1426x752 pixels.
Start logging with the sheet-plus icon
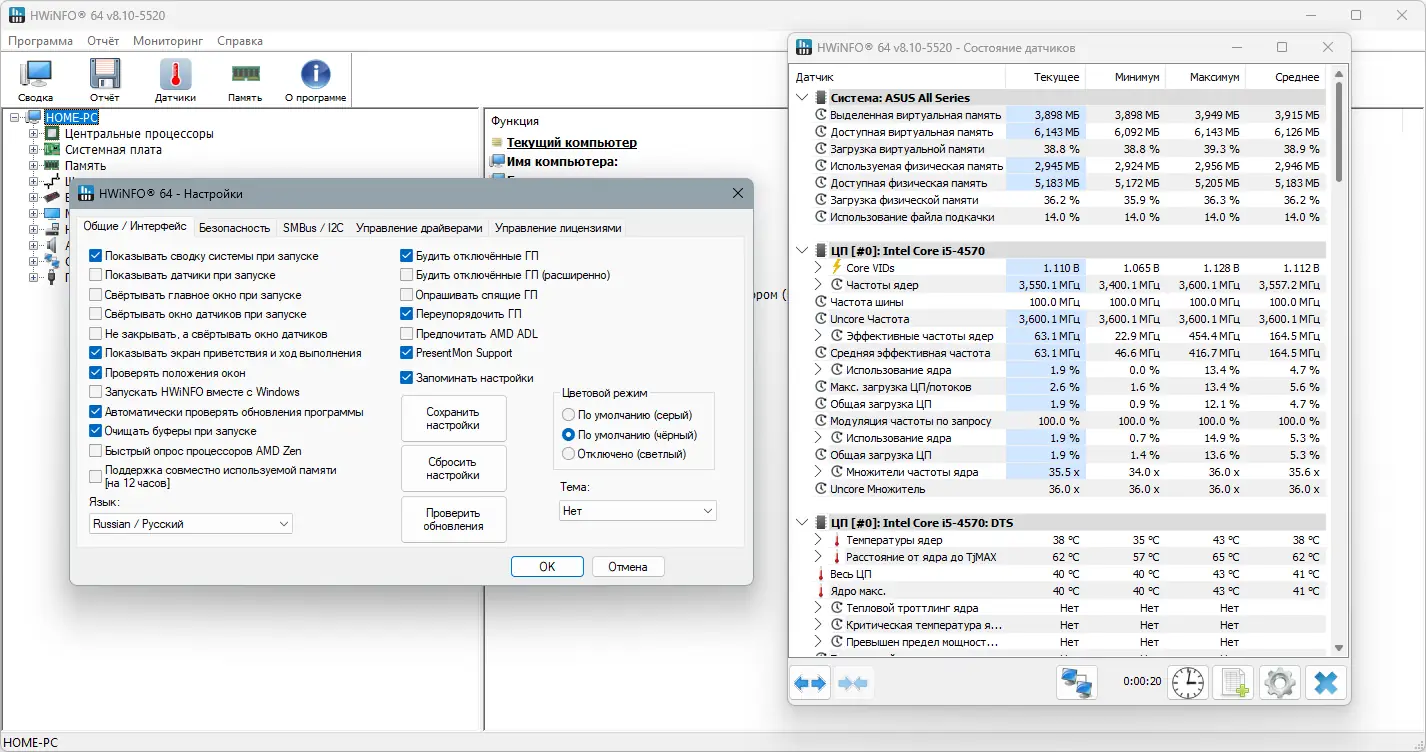[1233, 683]
